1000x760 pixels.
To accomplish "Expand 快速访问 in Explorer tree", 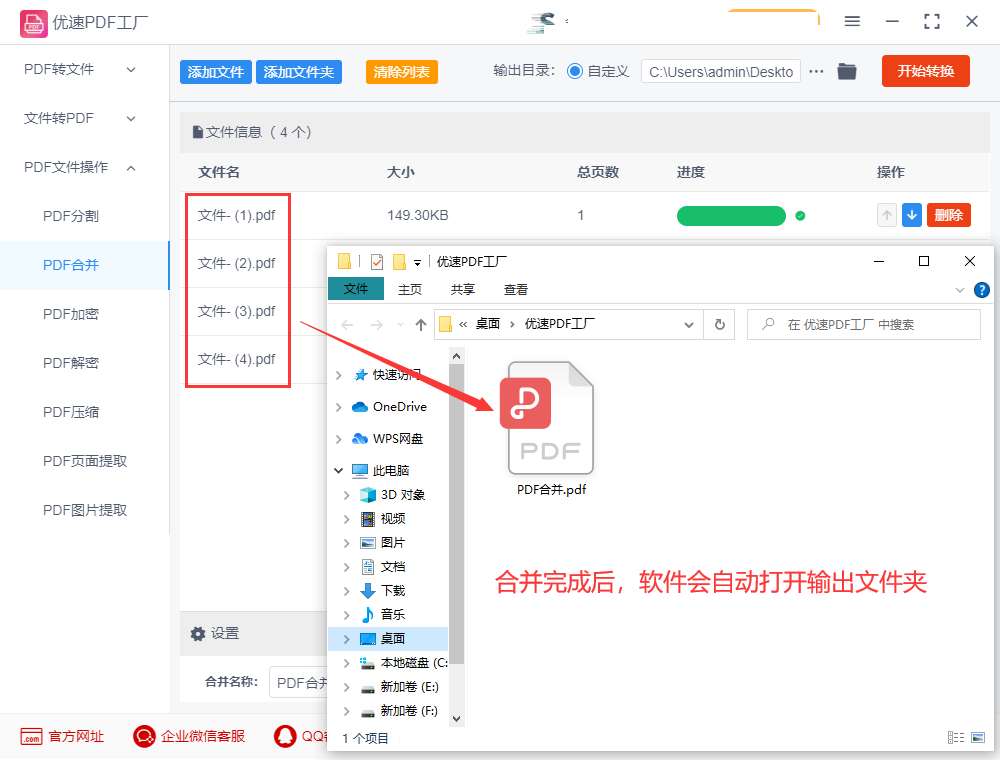I will (x=339, y=375).
